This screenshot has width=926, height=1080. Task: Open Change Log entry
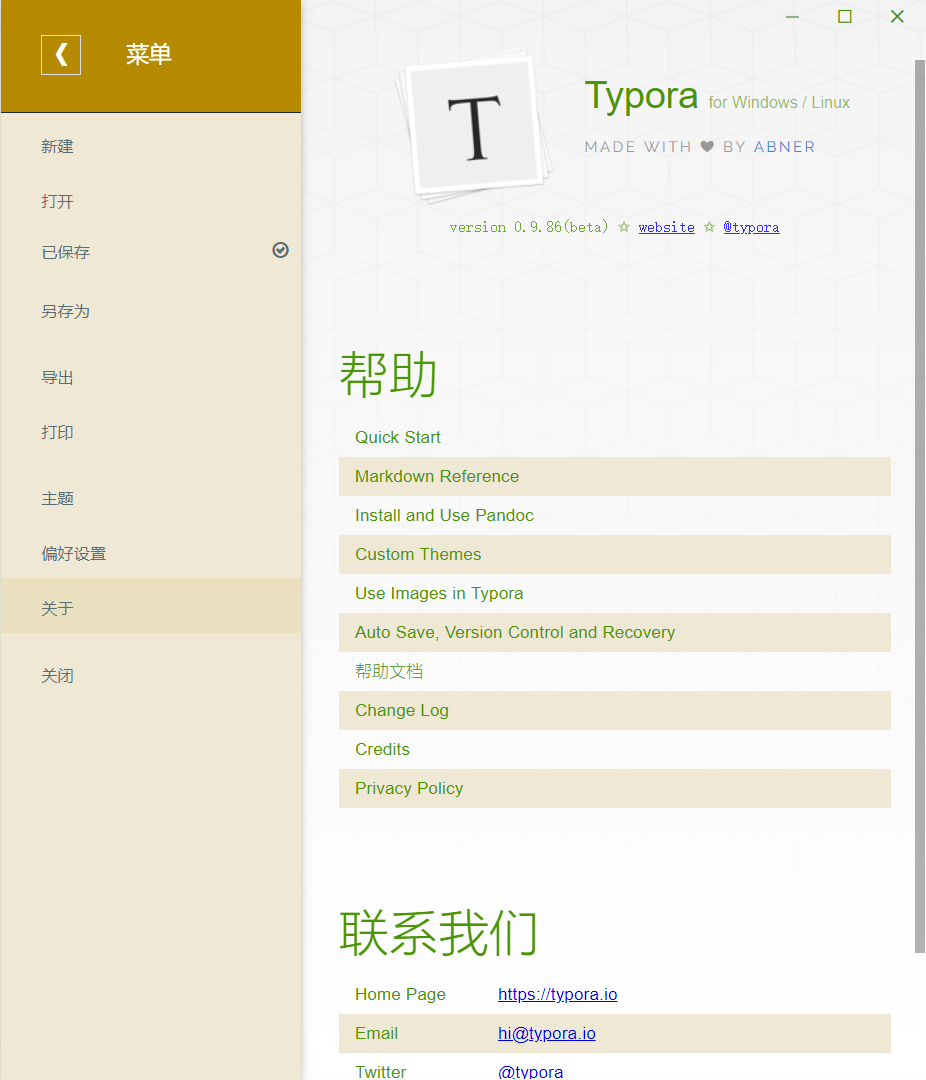[x=615, y=710]
